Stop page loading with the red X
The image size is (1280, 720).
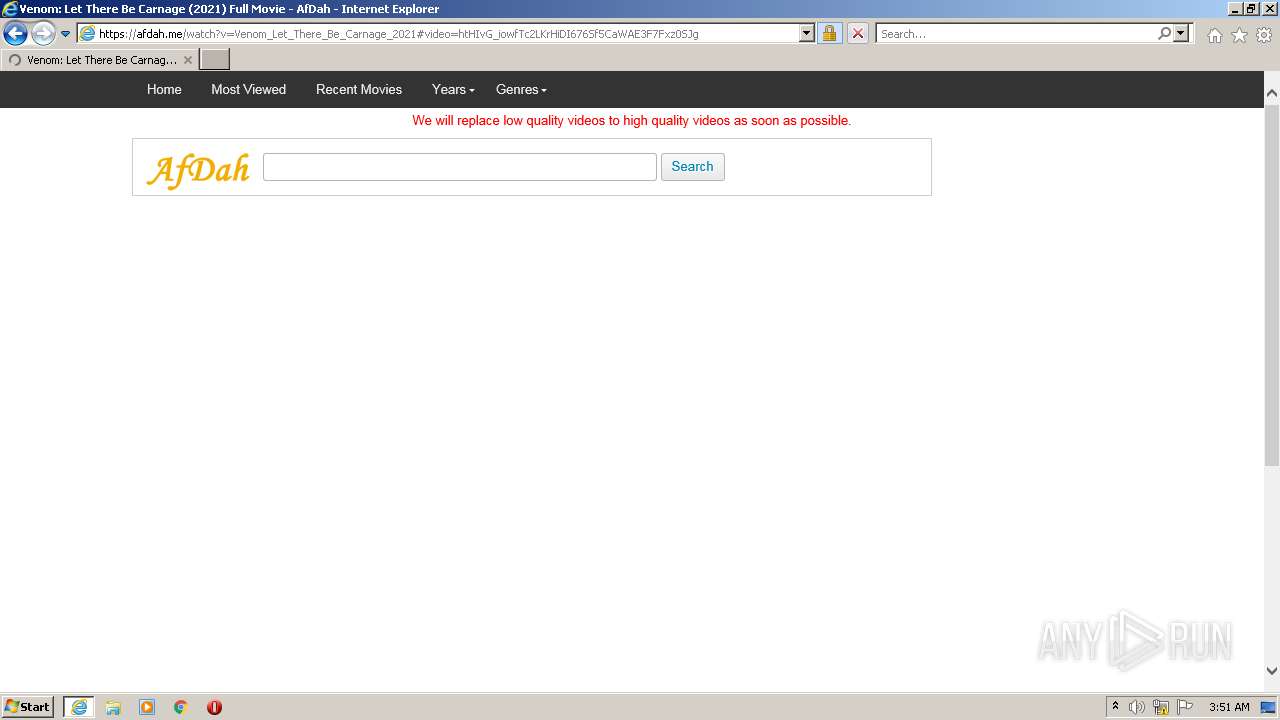[x=858, y=34]
